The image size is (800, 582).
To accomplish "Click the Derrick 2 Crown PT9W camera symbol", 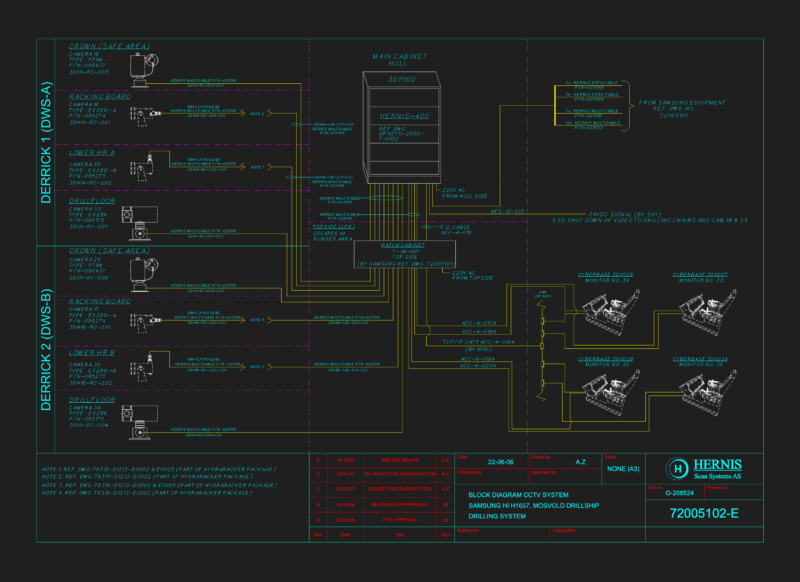I will tap(144, 274).
